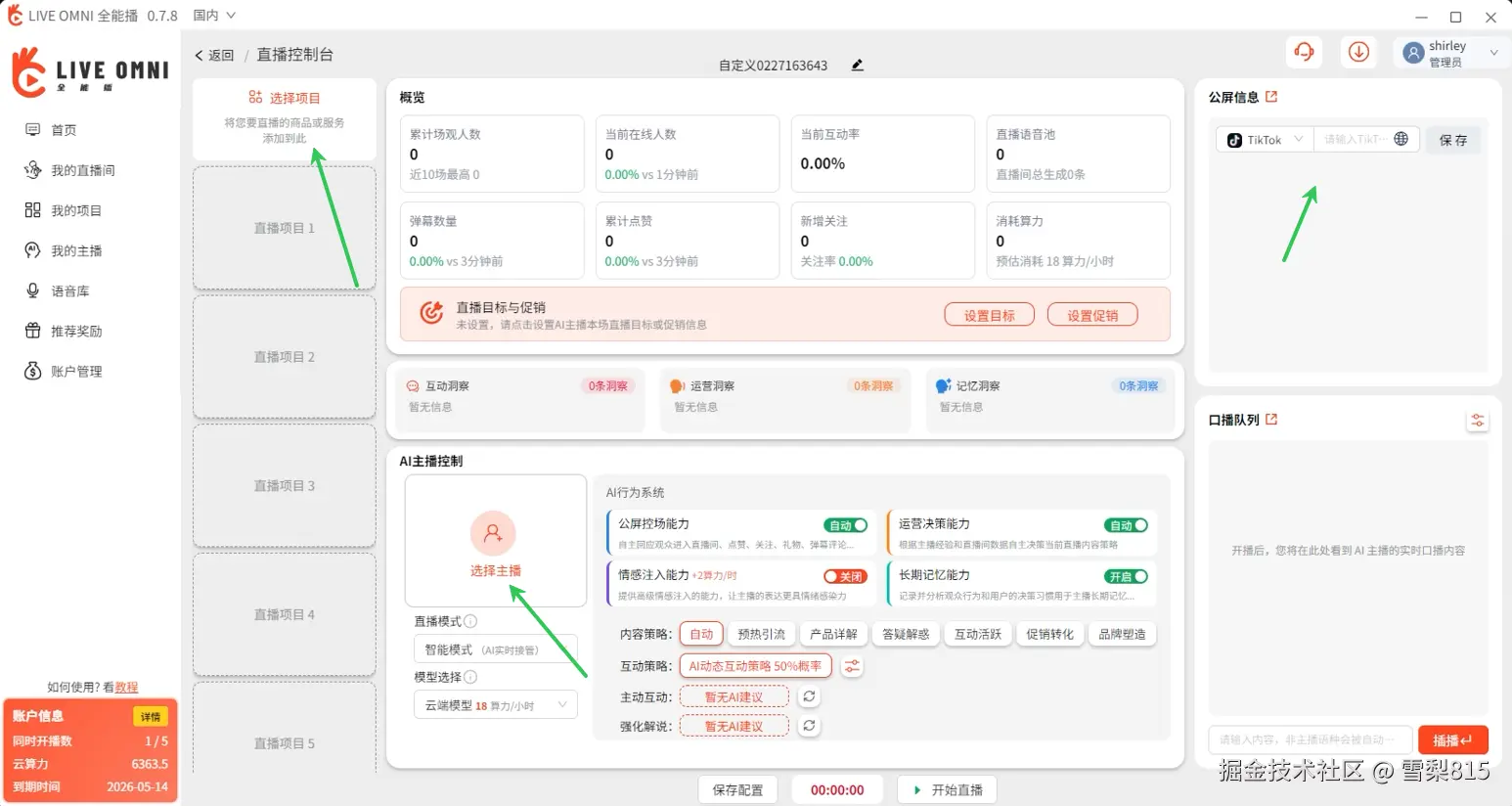Open 互动策略 adjustment sliders icon

852,666
